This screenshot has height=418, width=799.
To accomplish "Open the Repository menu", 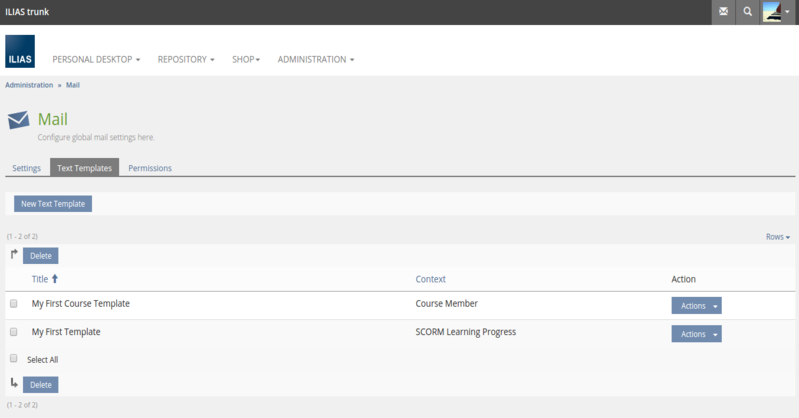I will [x=186, y=60].
